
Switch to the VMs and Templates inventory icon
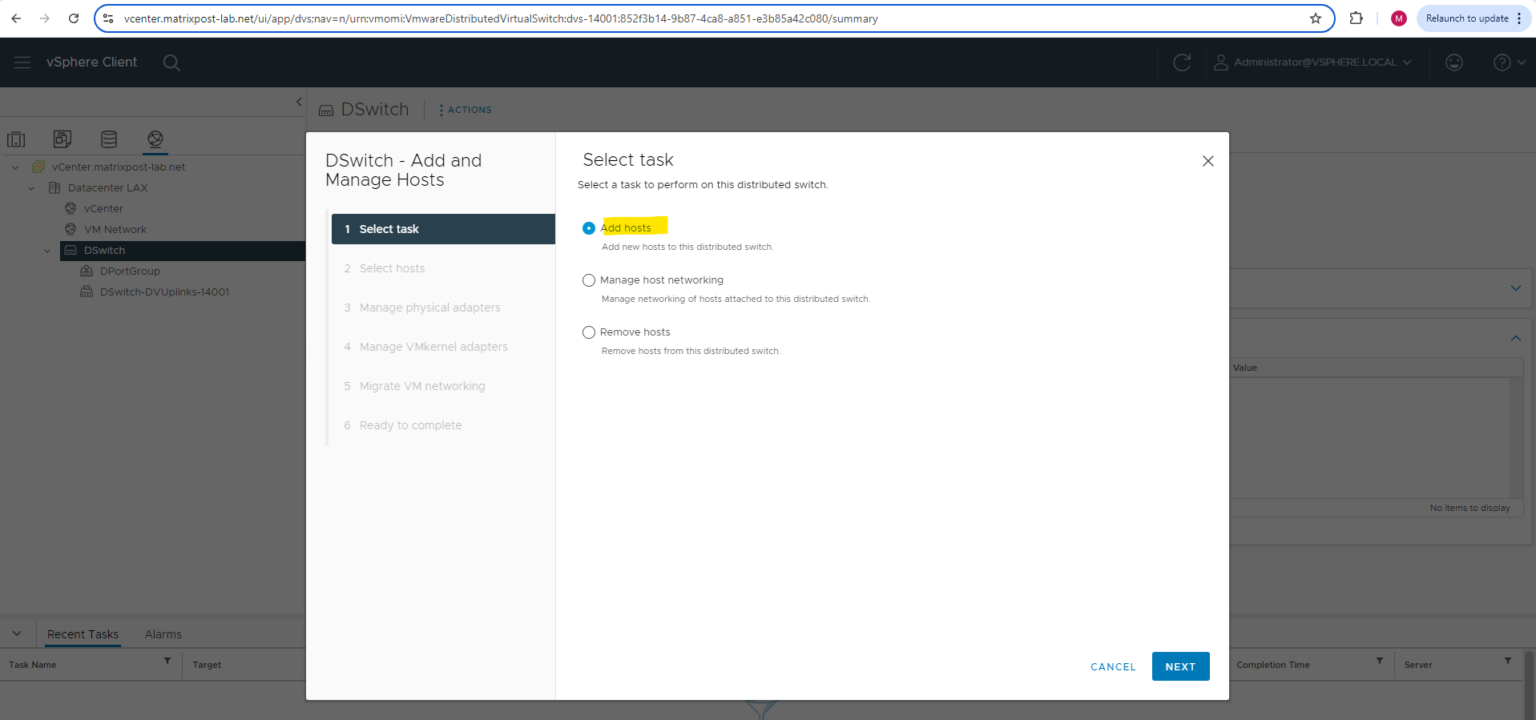pos(62,139)
